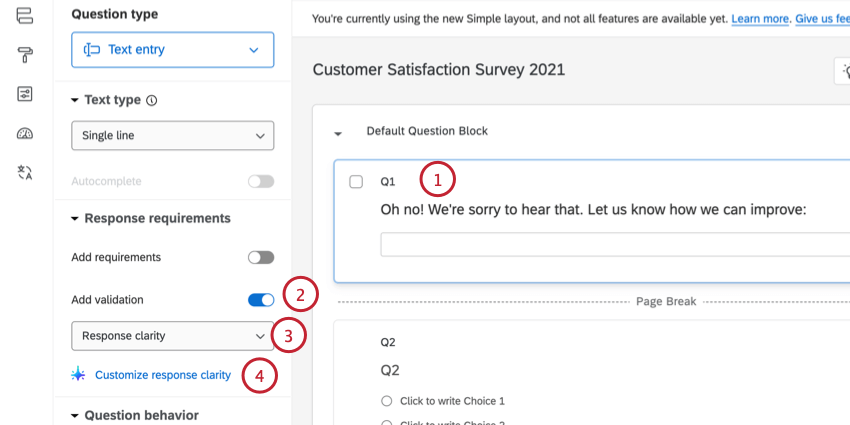Check the Q1 question checkbox
The height and width of the screenshot is (425, 850).
tap(356, 182)
